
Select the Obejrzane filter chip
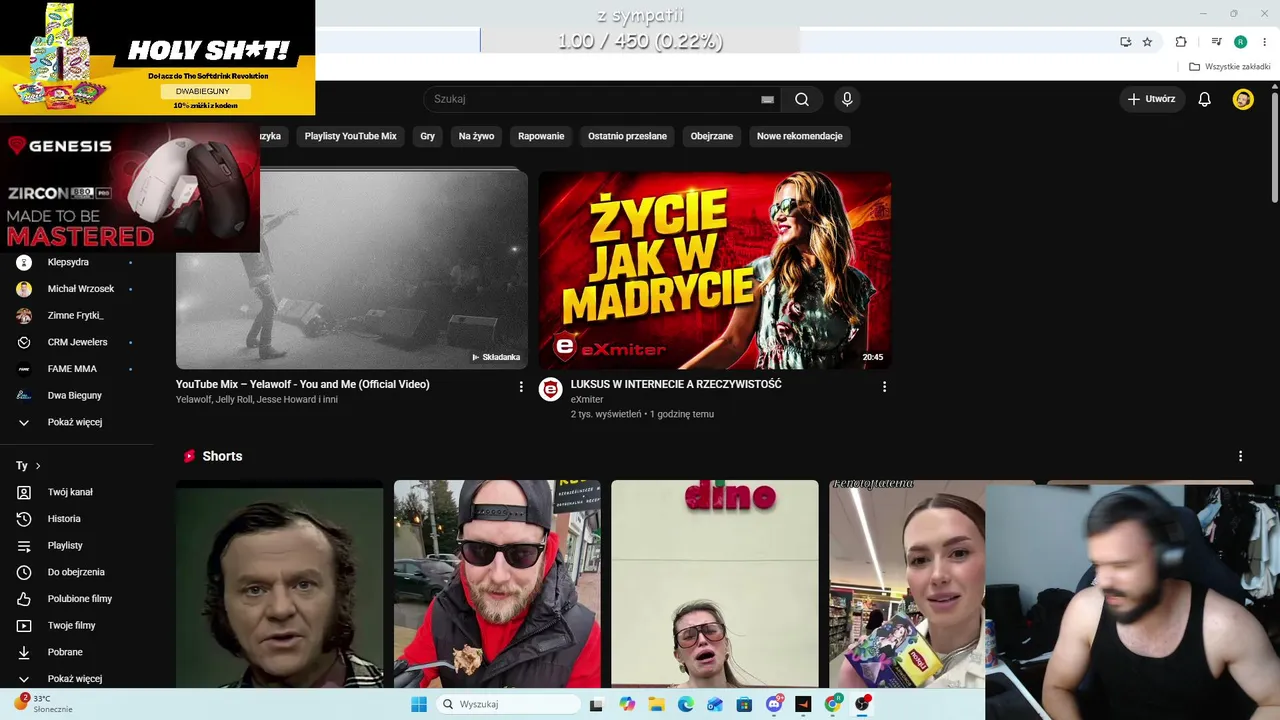point(712,136)
